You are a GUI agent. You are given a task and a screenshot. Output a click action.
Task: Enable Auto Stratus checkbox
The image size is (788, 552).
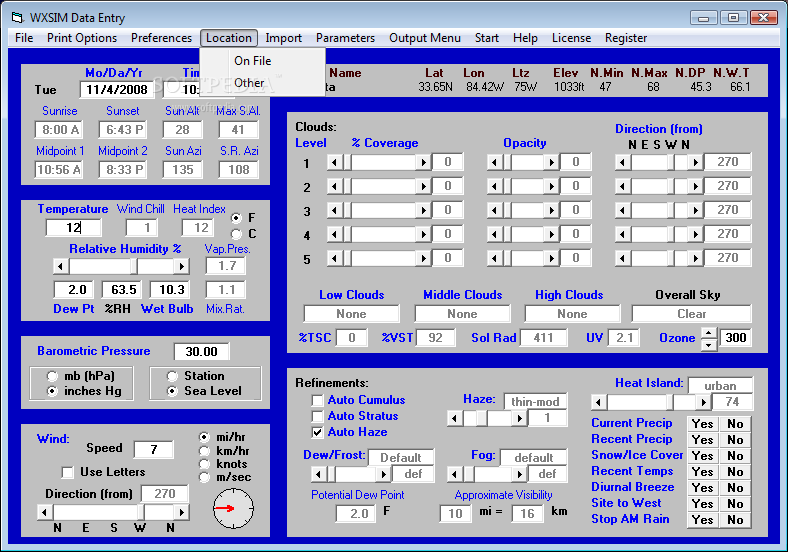tap(317, 416)
